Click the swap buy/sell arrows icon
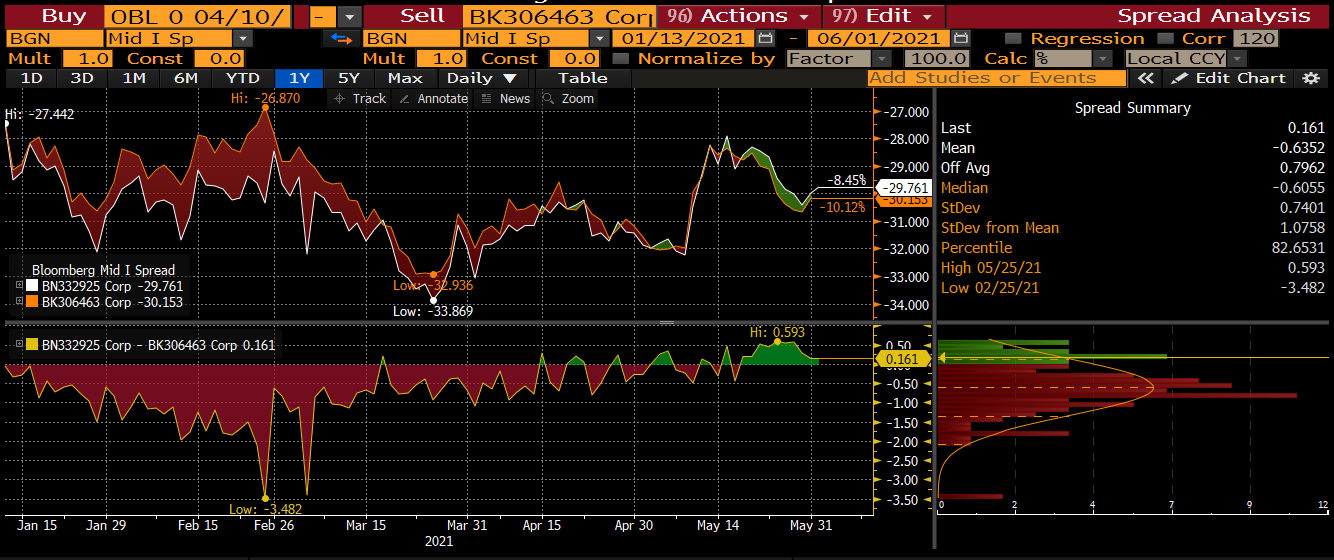The width and height of the screenshot is (1334, 560). coord(342,38)
